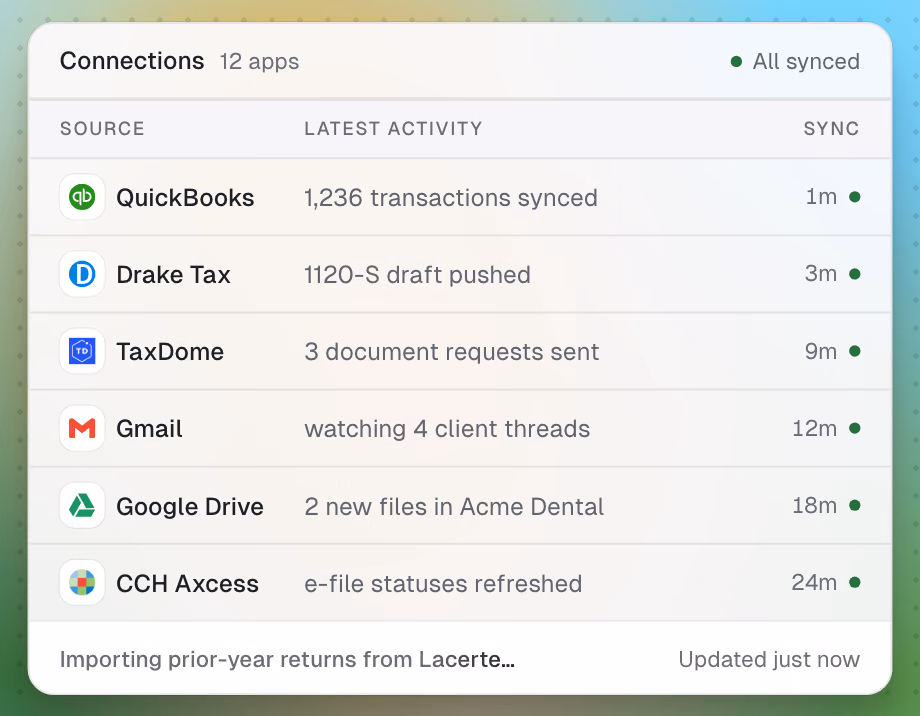
Task: Click the 3m sync time for Drake Tax
Action: point(821,273)
